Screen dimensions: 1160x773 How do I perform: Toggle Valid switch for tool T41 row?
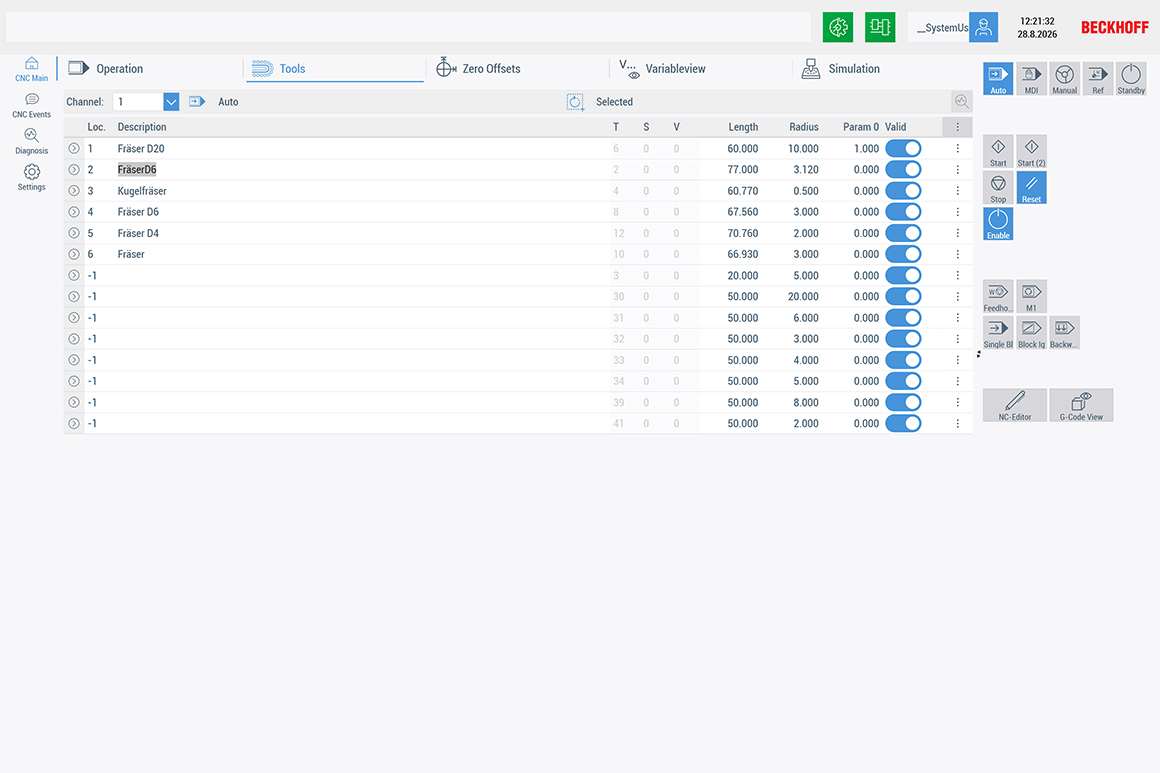click(x=903, y=423)
